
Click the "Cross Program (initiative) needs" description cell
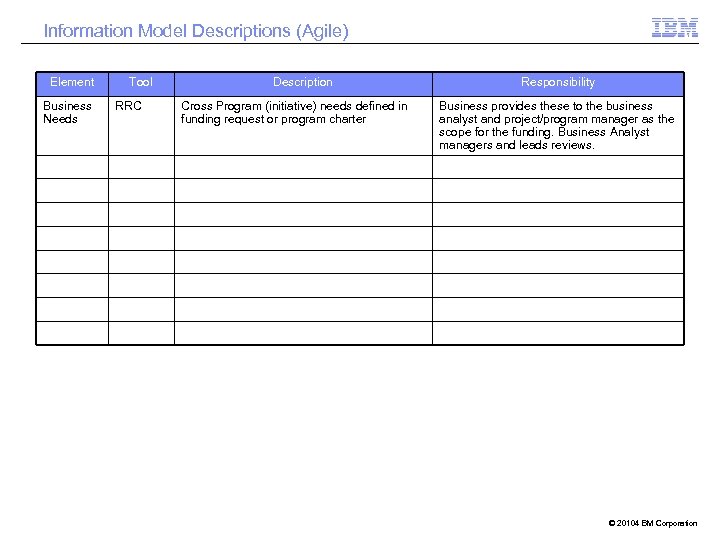point(303,126)
